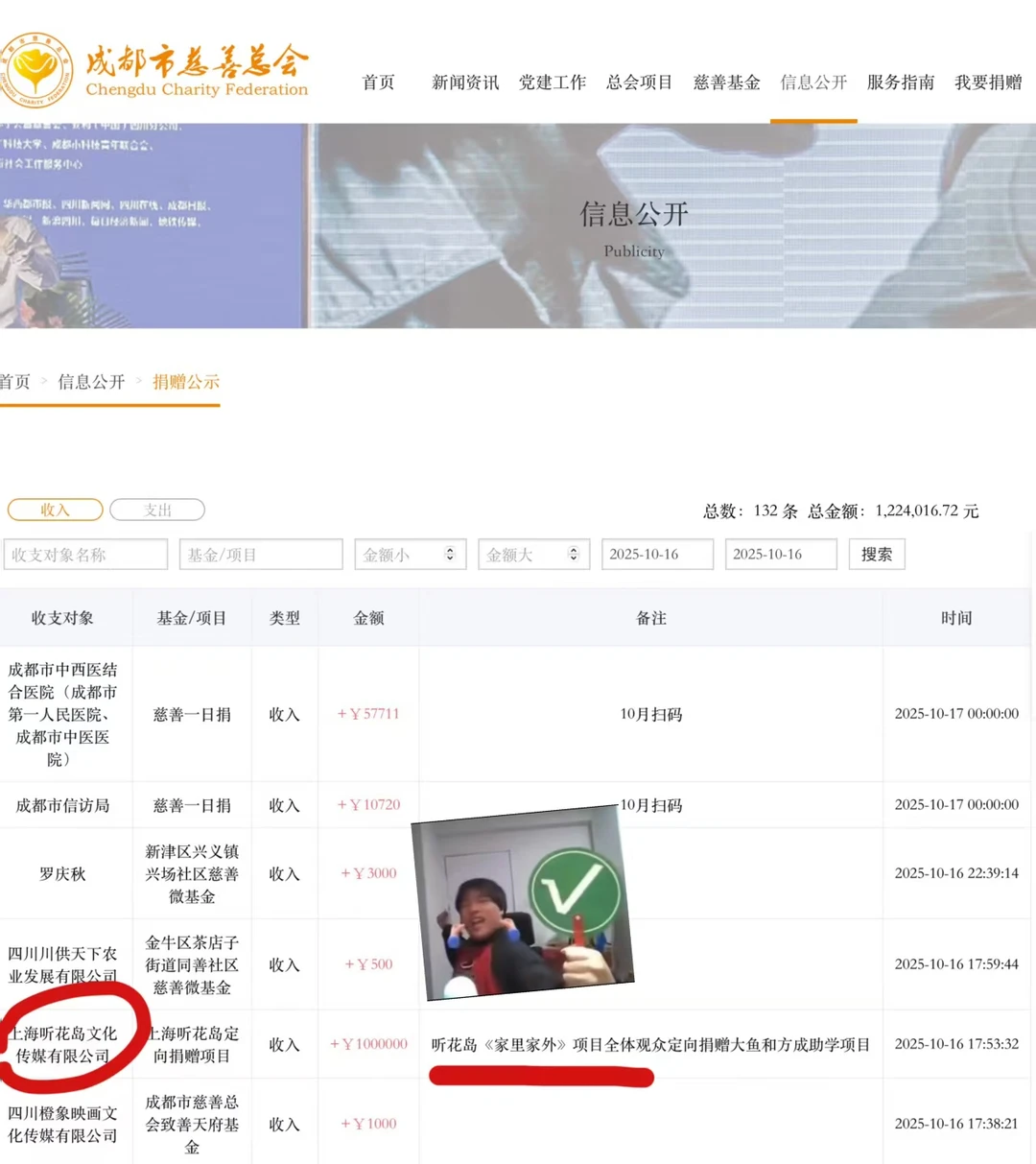
Task: Switch to the 支出 filter toggle
Action: [156, 510]
